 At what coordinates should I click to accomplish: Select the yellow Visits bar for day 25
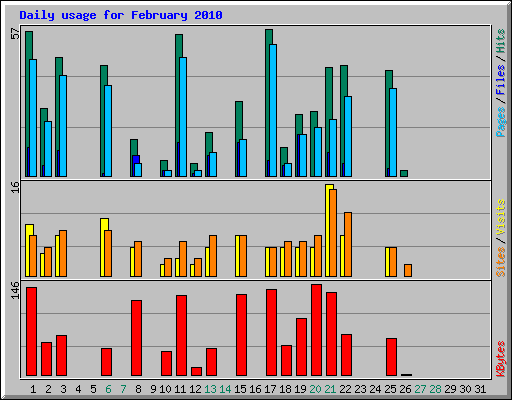[387, 262]
